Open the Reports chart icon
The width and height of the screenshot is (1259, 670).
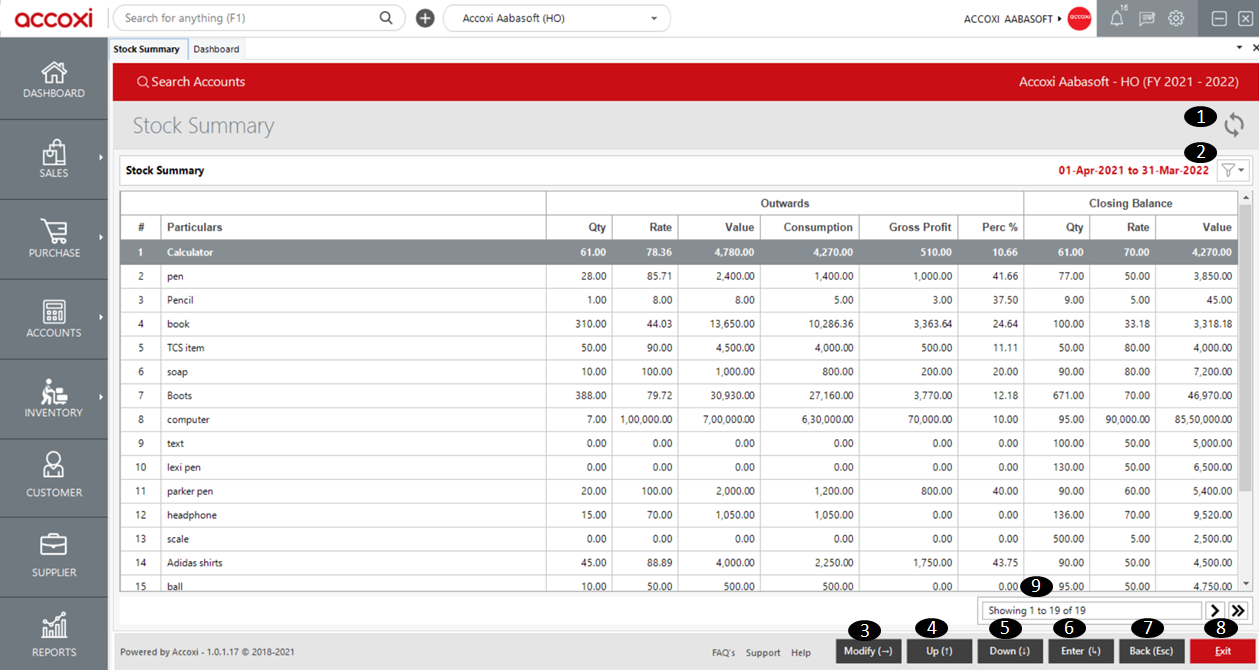[54, 625]
